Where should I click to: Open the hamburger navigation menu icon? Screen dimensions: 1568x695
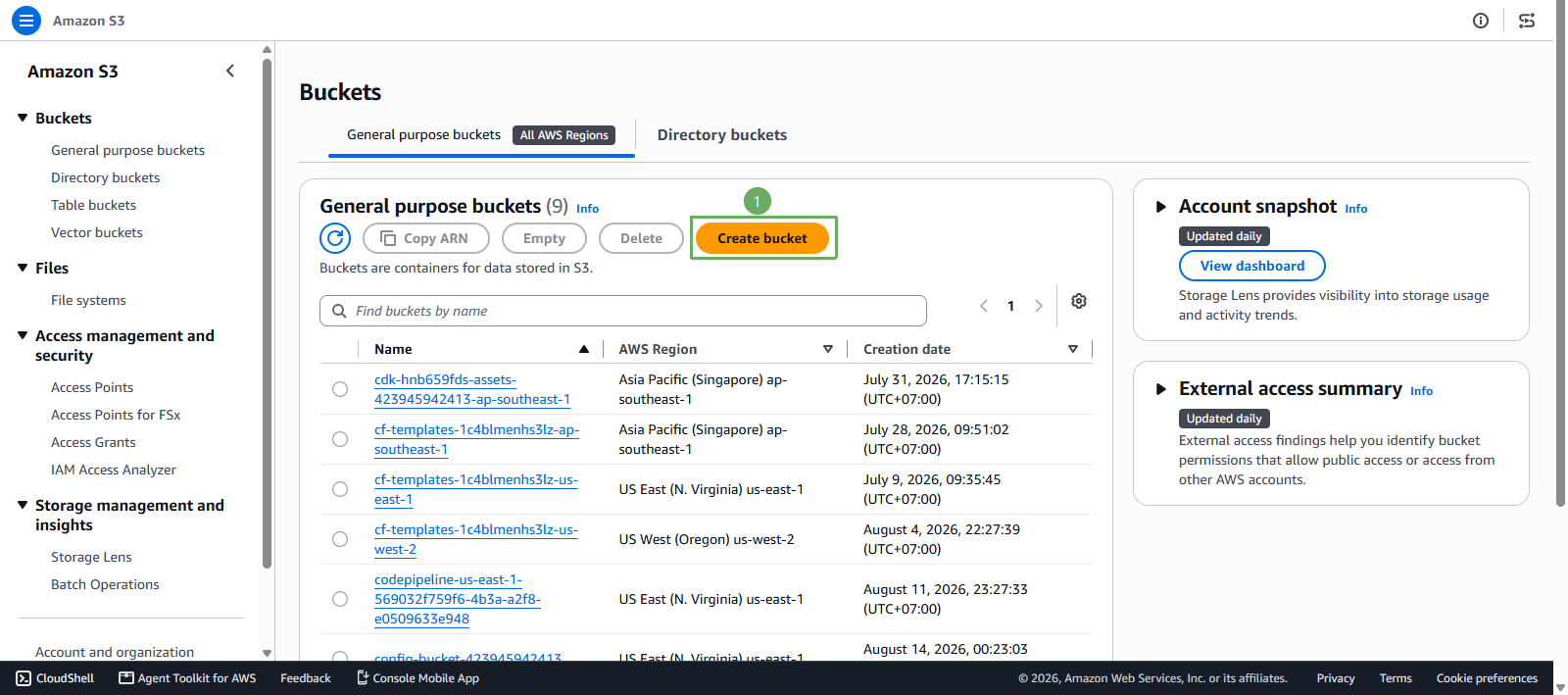click(x=26, y=21)
